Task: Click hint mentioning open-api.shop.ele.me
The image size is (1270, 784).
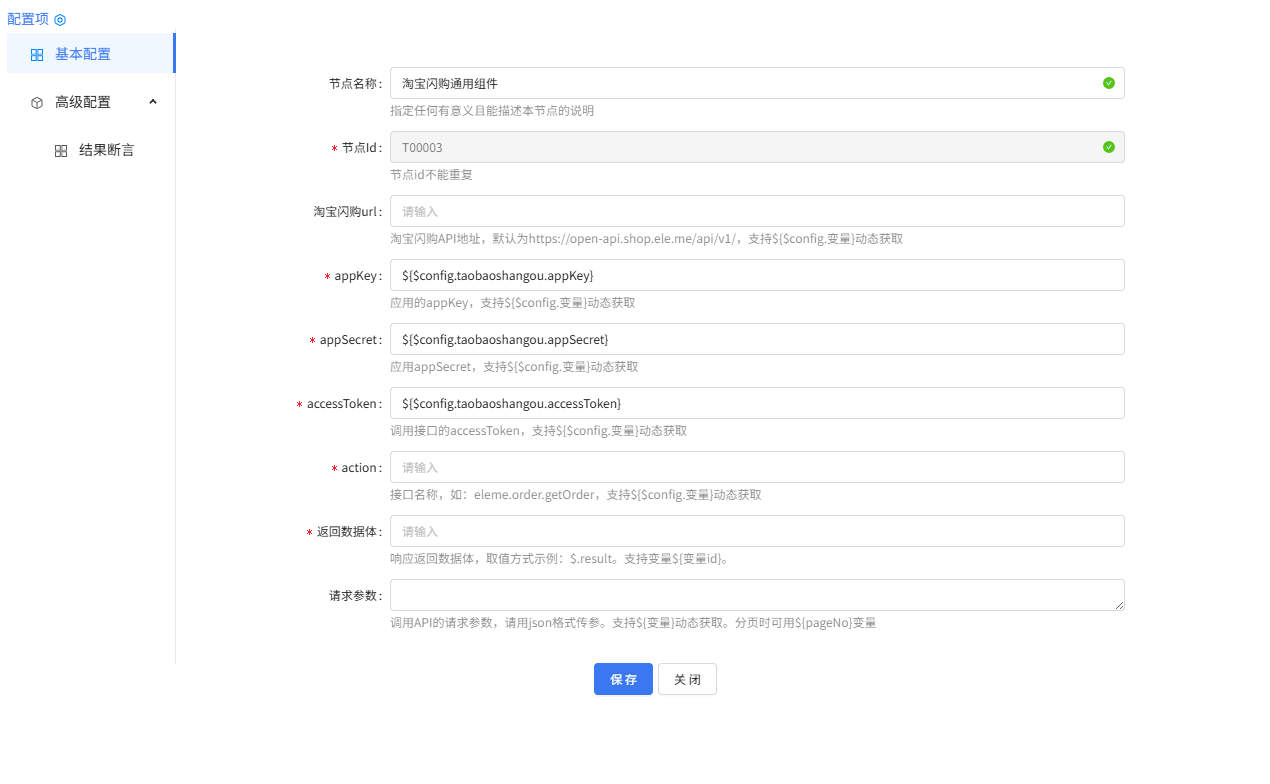Action: [646, 239]
